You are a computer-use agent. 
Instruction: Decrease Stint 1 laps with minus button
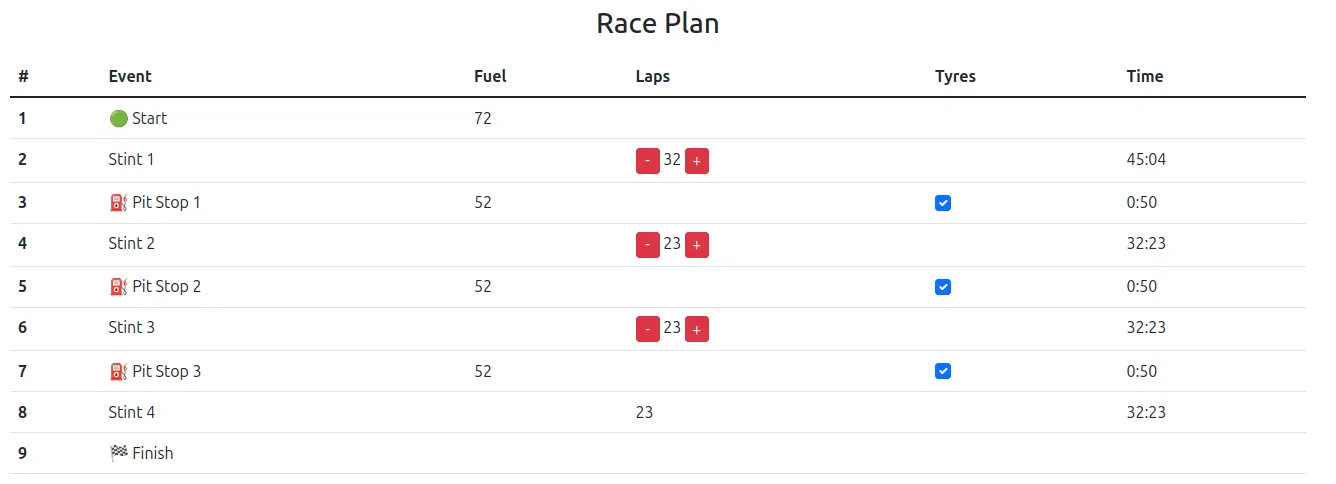click(x=647, y=161)
